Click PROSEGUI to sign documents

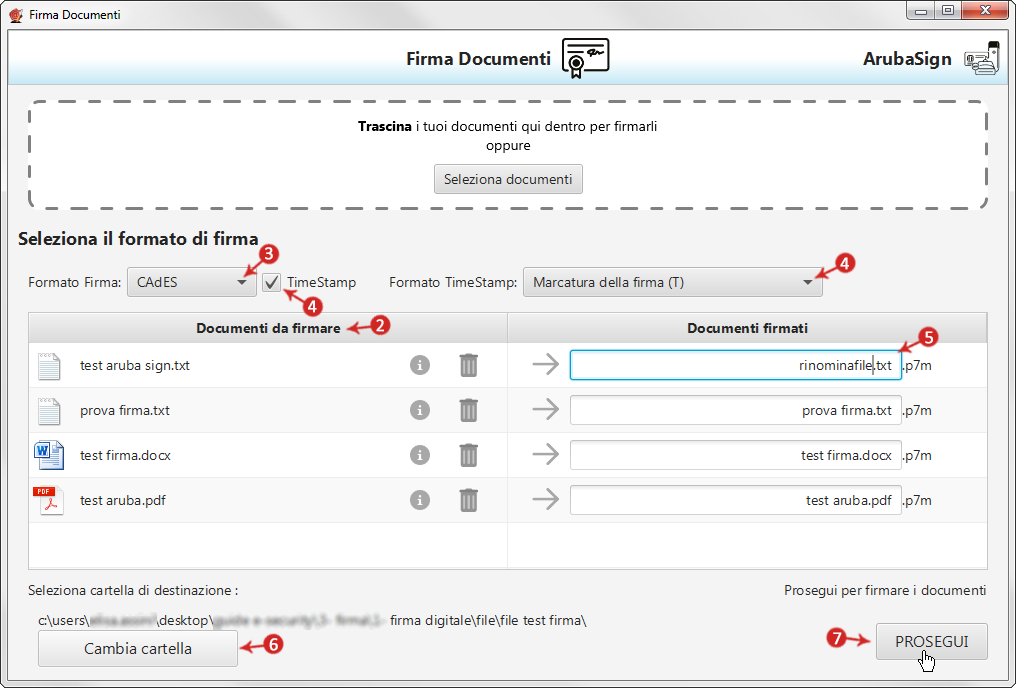click(x=931, y=642)
